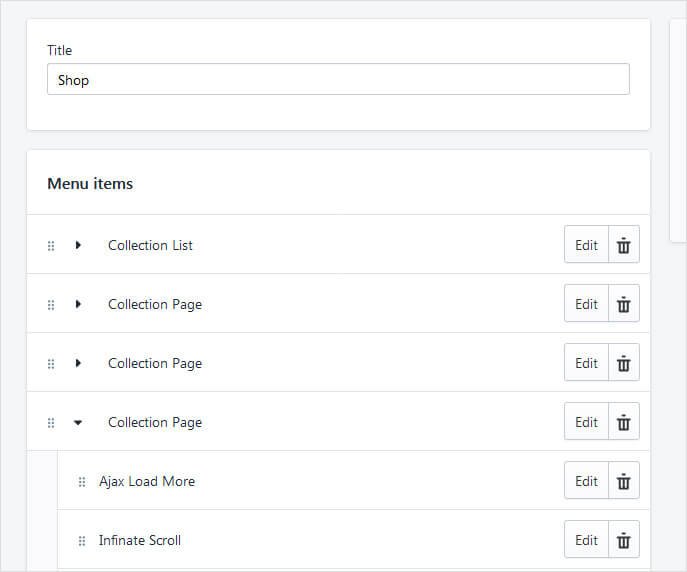Click trash icon for Ajax Load More
The image size is (687, 572).
click(x=624, y=481)
